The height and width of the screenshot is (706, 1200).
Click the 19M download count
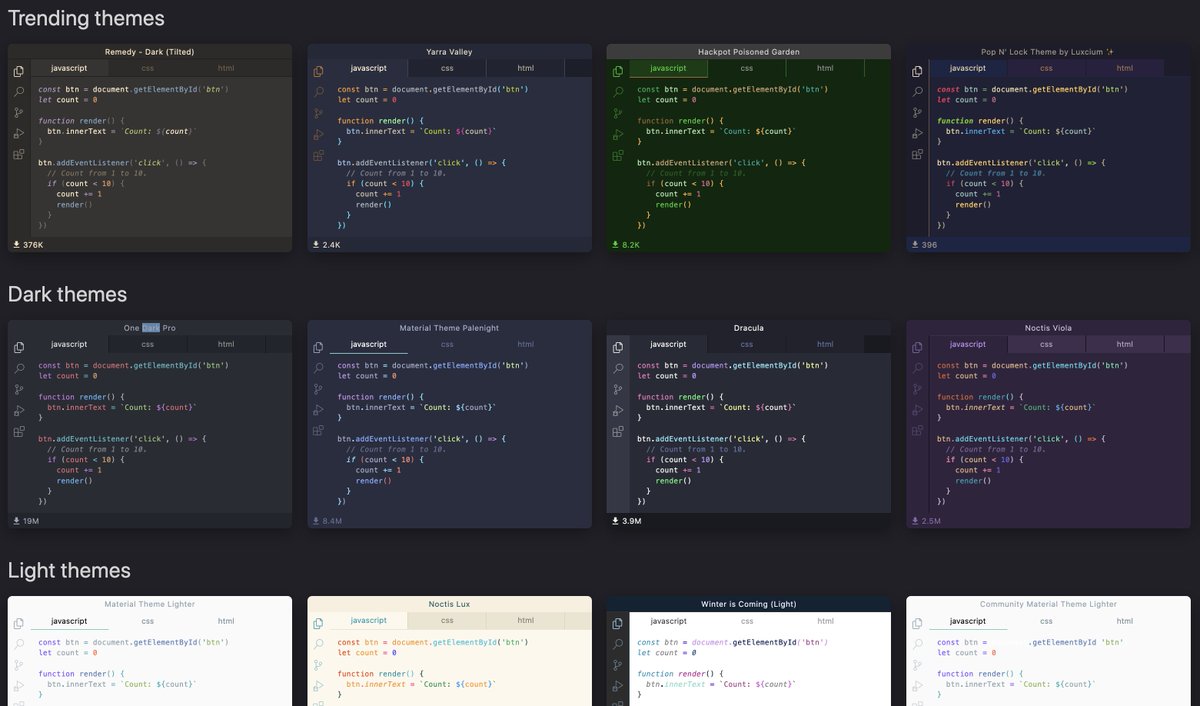click(31, 521)
